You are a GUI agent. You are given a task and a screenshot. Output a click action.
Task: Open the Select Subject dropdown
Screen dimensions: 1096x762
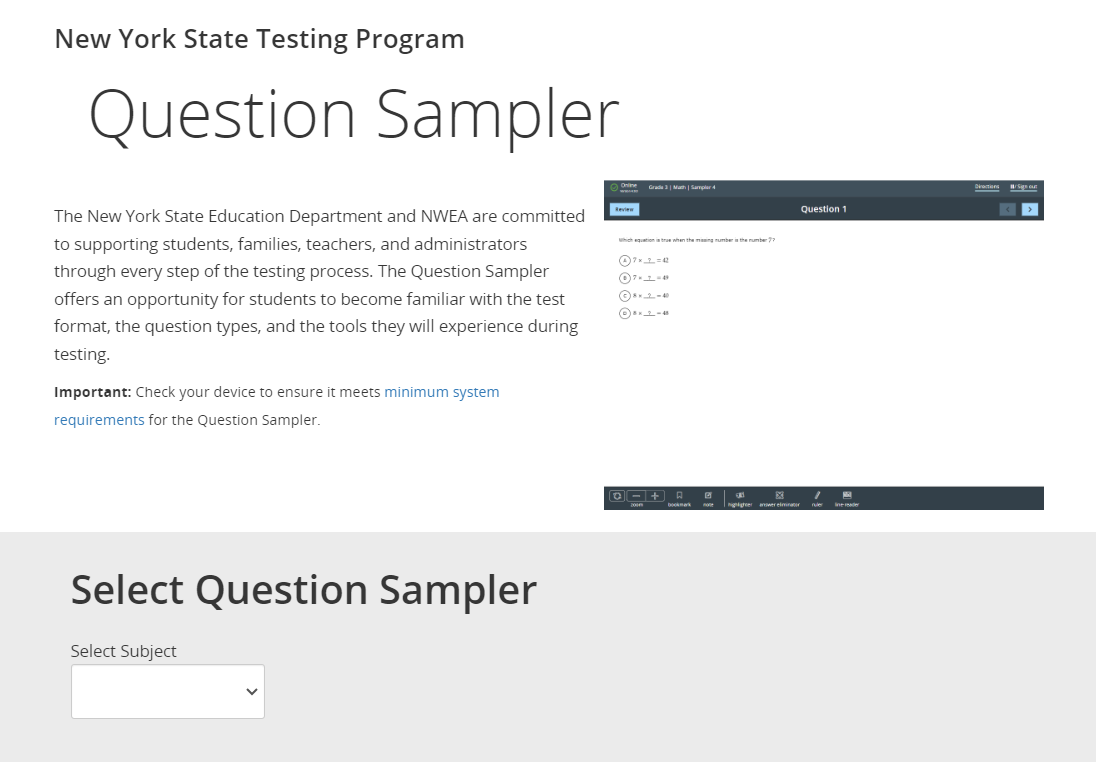168,691
